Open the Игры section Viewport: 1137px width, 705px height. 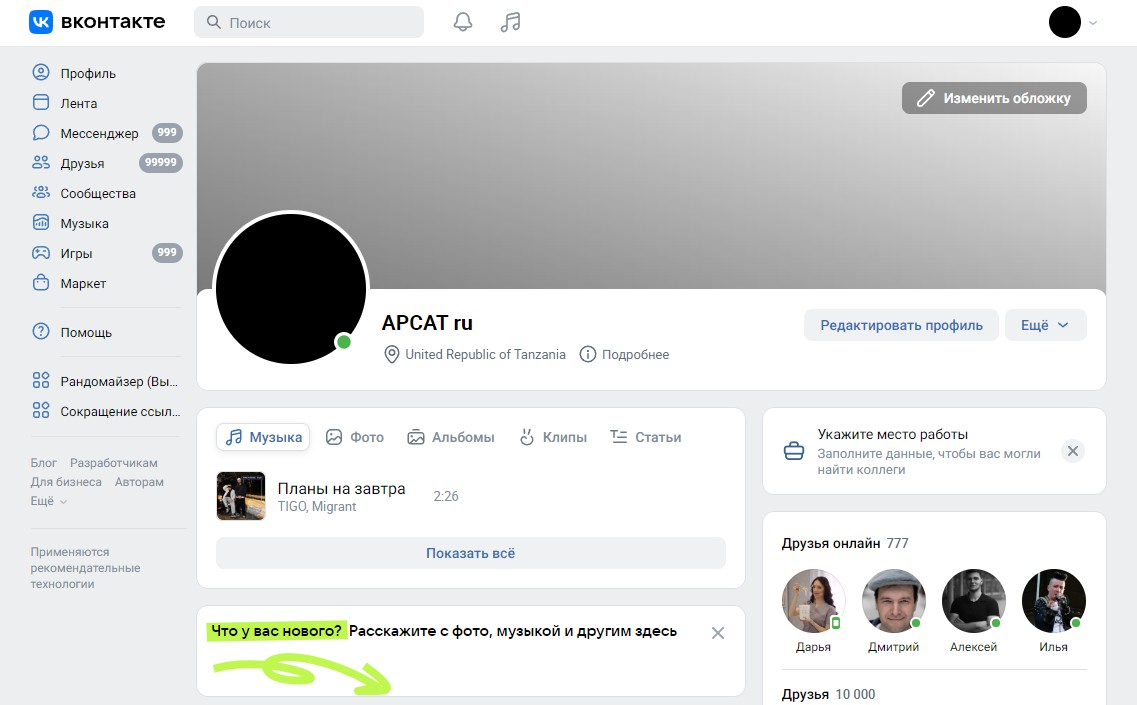click(x=81, y=253)
